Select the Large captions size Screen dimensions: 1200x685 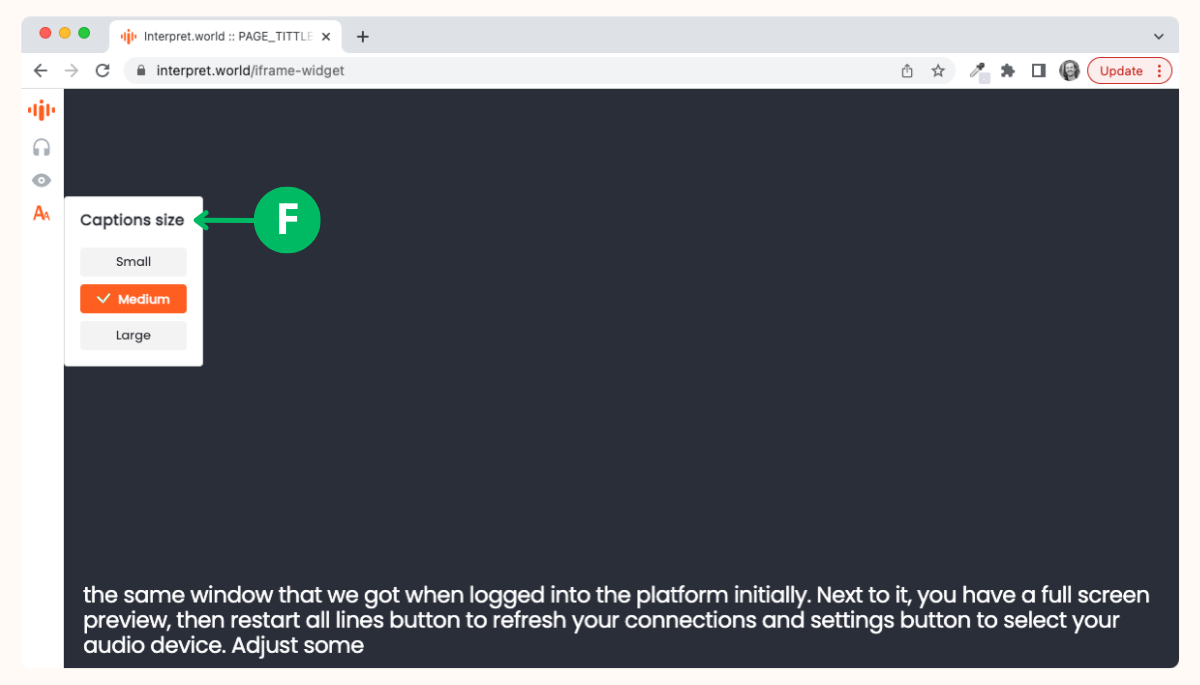(x=133, y=335)
